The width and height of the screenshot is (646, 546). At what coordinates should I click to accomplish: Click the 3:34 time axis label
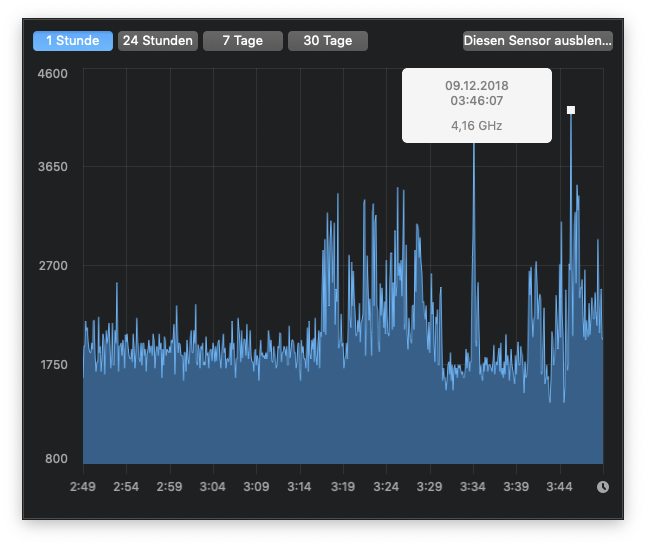pyautogui.click(x=473, y=487)
